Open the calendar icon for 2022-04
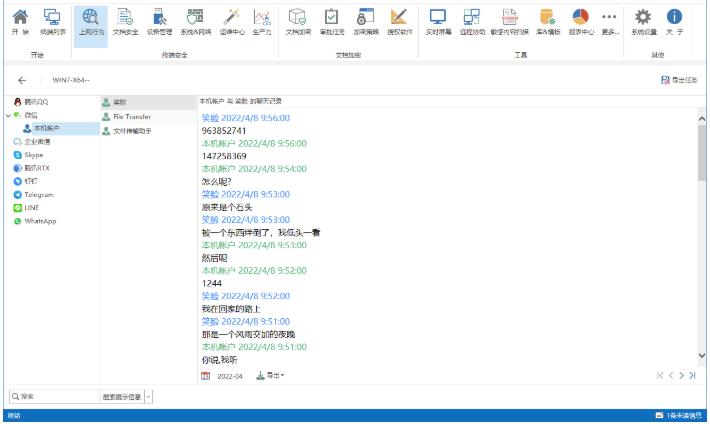 tap(206, 375)
